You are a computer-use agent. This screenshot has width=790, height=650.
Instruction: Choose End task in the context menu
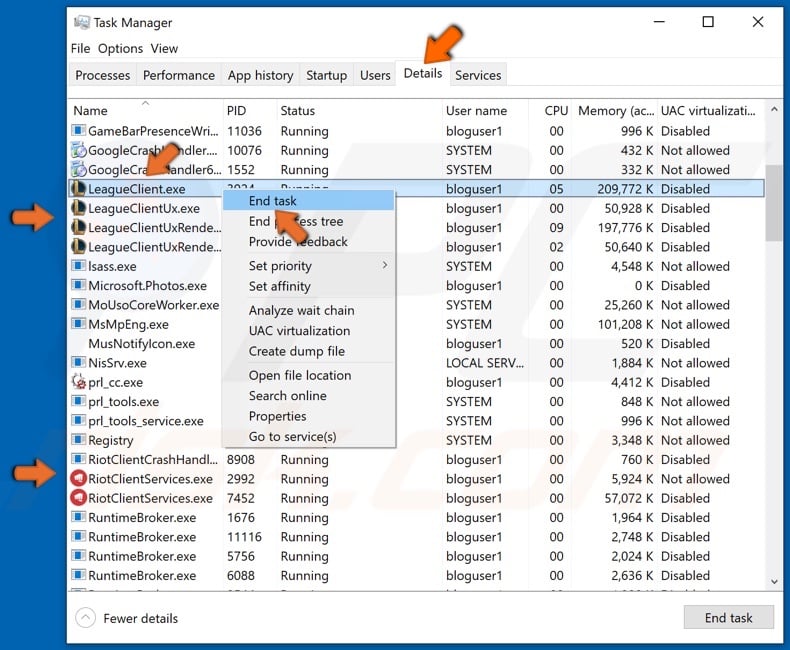pos(308,201)
